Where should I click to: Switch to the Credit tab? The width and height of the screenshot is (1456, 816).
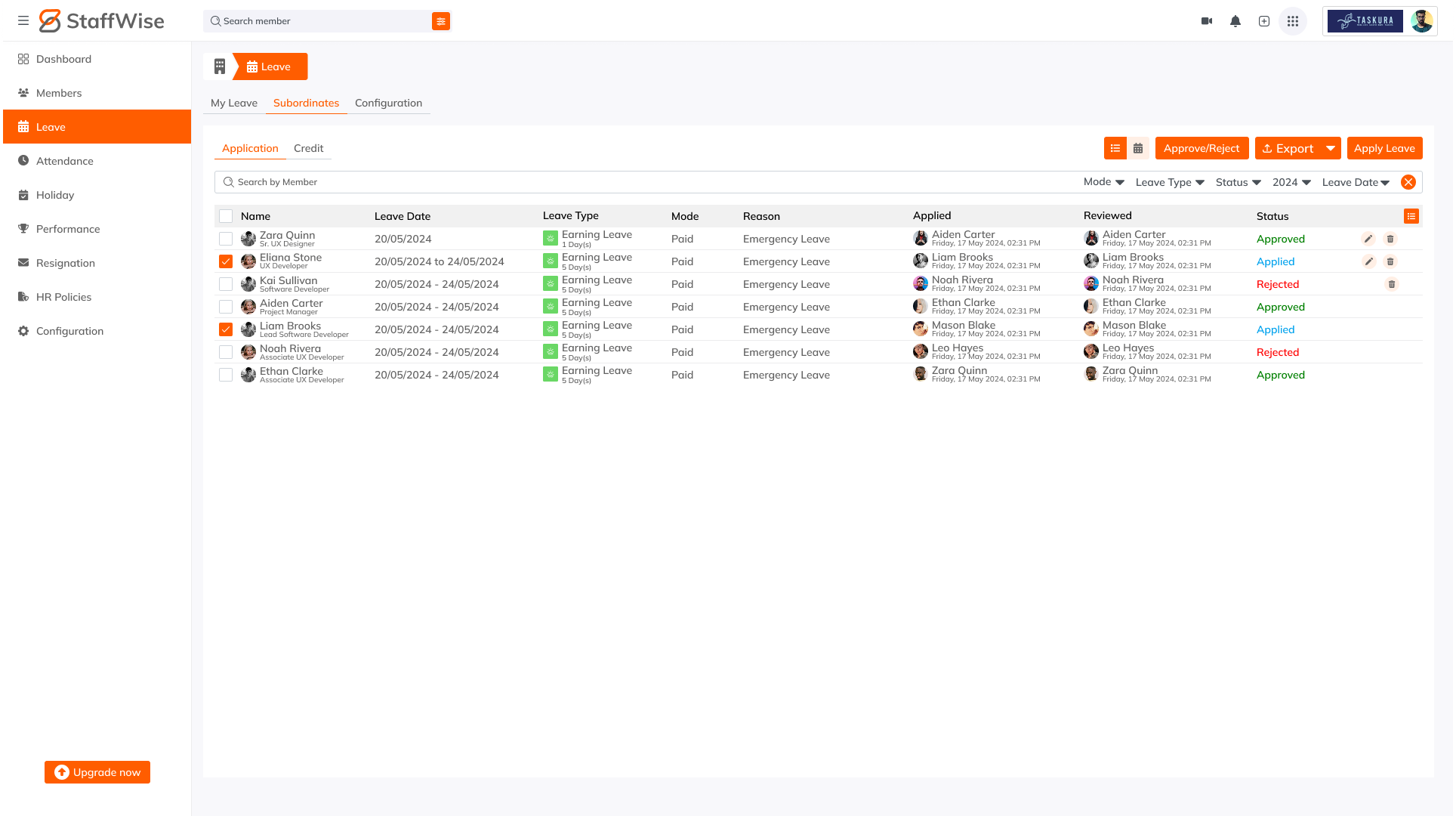pyautogui.click(x=308, y=148)
